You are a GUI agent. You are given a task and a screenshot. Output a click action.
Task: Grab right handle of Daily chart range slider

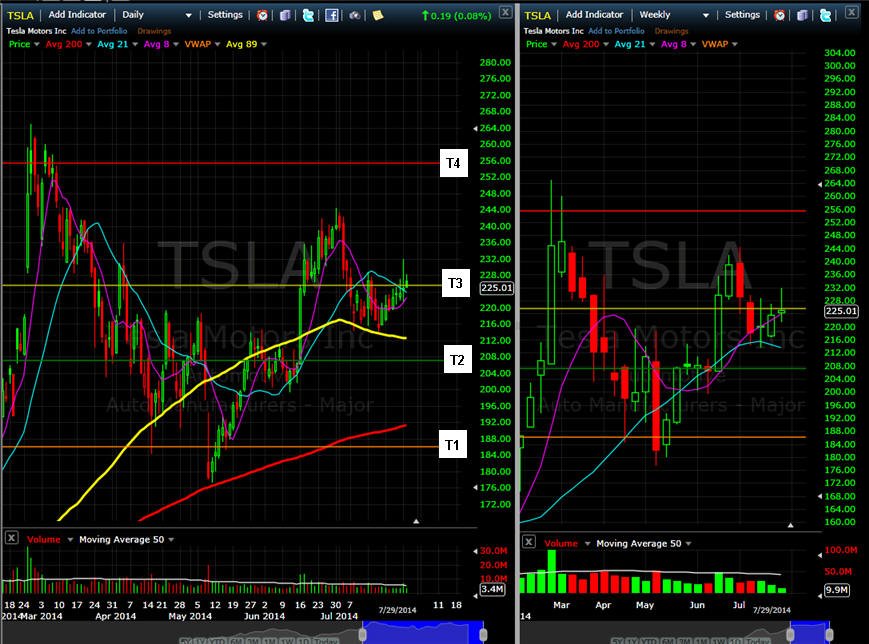tap(483, 633)
